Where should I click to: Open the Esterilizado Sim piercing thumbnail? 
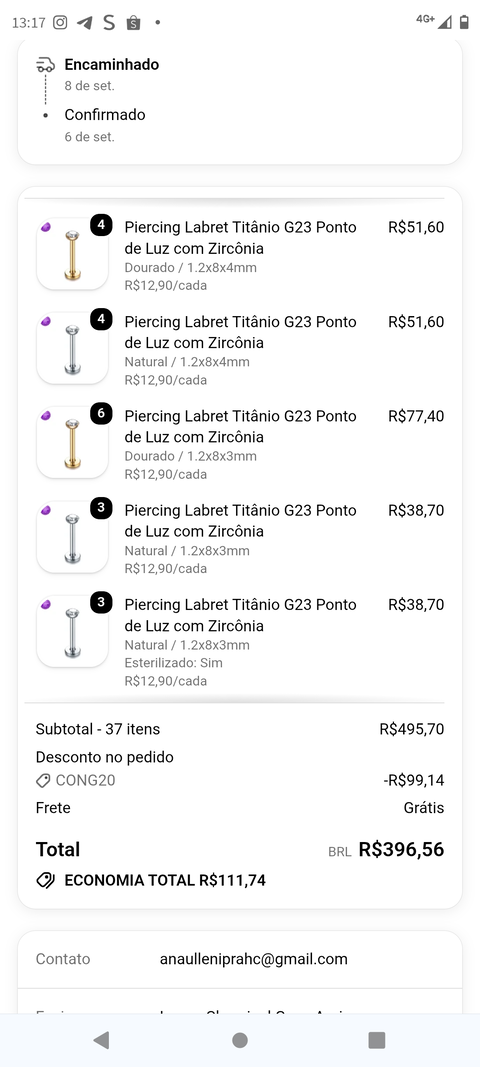click(x=72, y=631)
